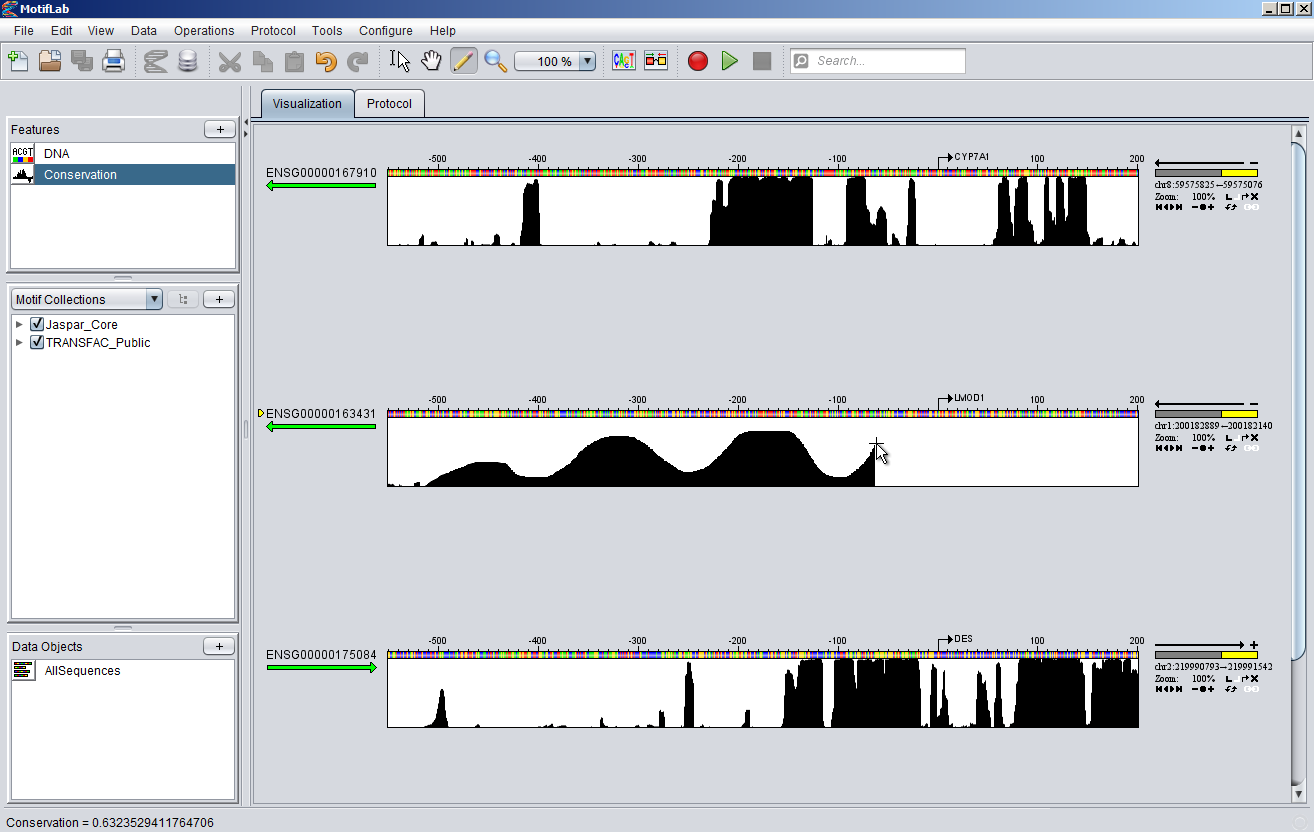Select the AllSequences data object
Image resolution: width=1314 pixels, height=832 pixels.
point(123,671)
